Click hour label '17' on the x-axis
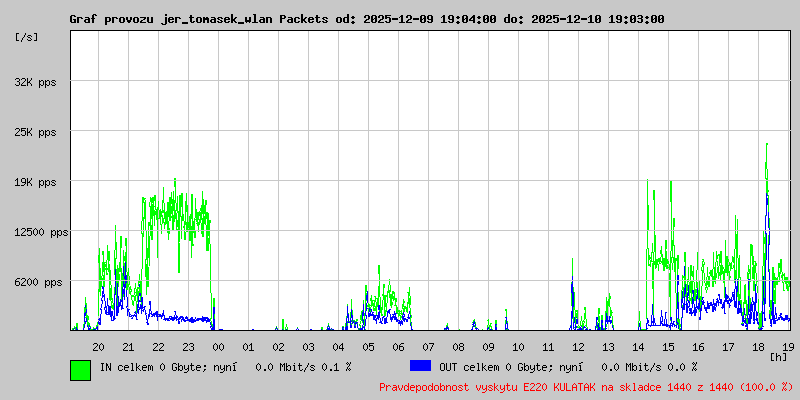 coord(729,347)
